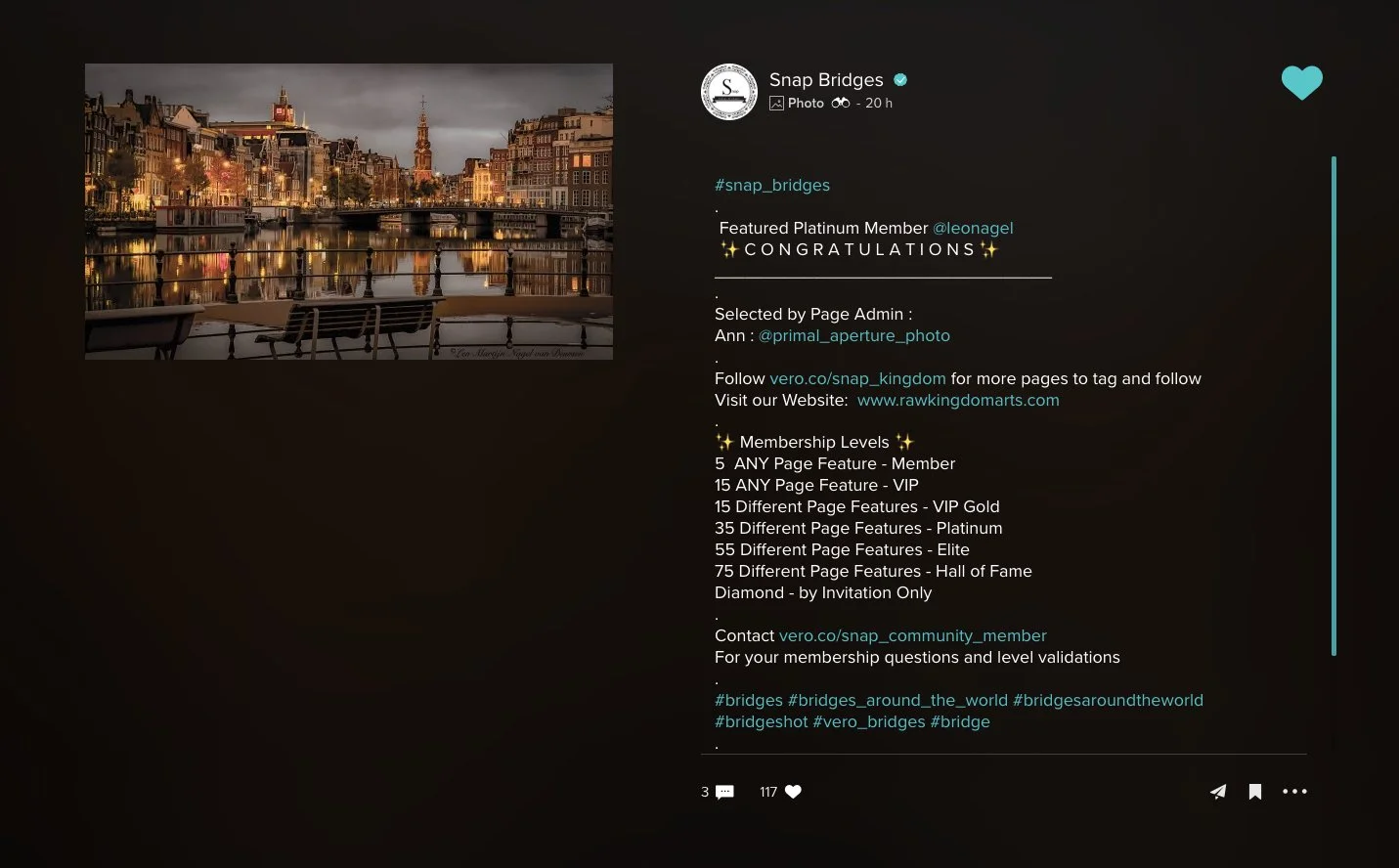This screenshot has width=1399, height=868.
Task: Open the #bridges_around_the_world hashtag
Action: 897,700
